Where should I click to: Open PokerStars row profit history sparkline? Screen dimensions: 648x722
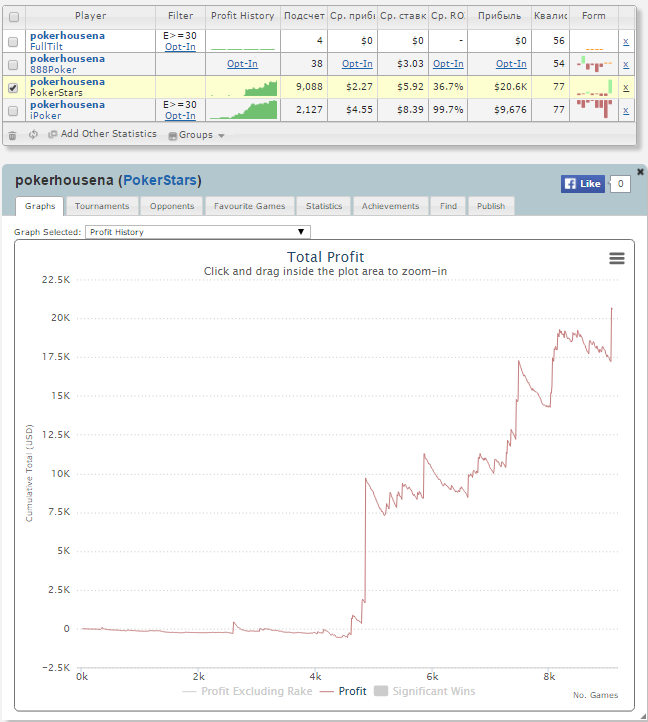point(243,87)
